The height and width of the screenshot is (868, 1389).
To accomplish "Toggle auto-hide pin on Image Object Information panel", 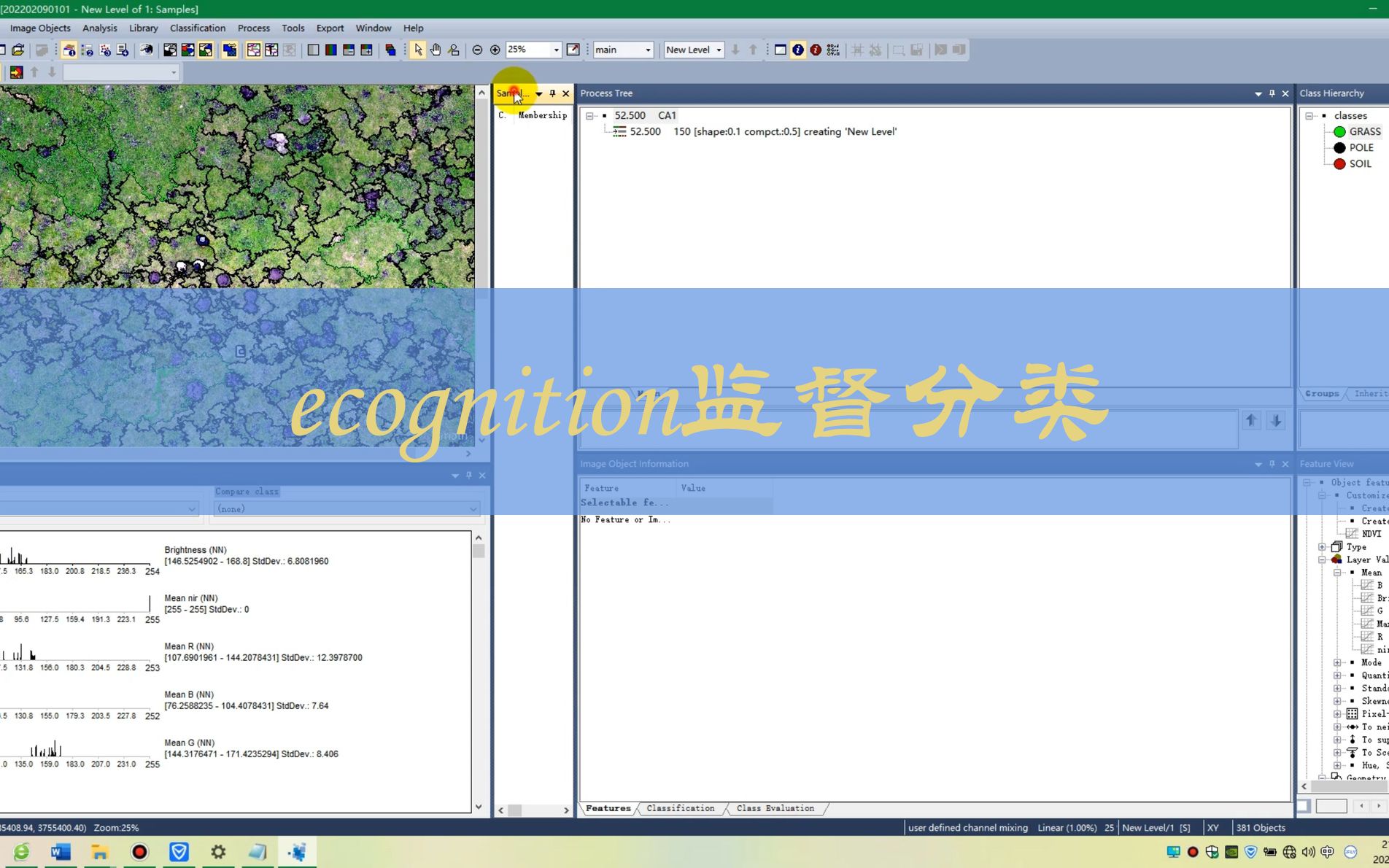I will 1272,464.
